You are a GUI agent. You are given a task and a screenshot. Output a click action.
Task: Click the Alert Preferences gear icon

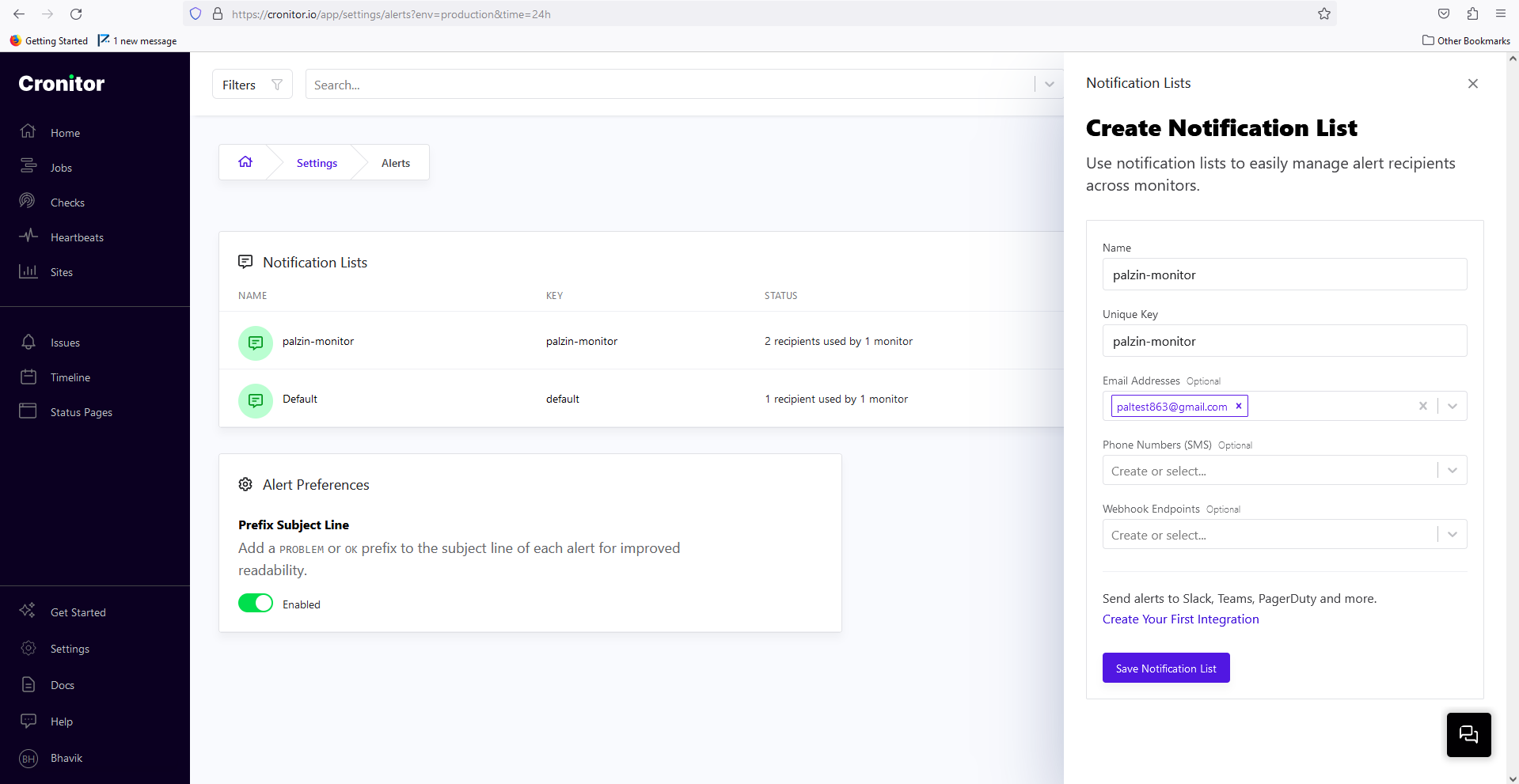(x=245, y=484)
